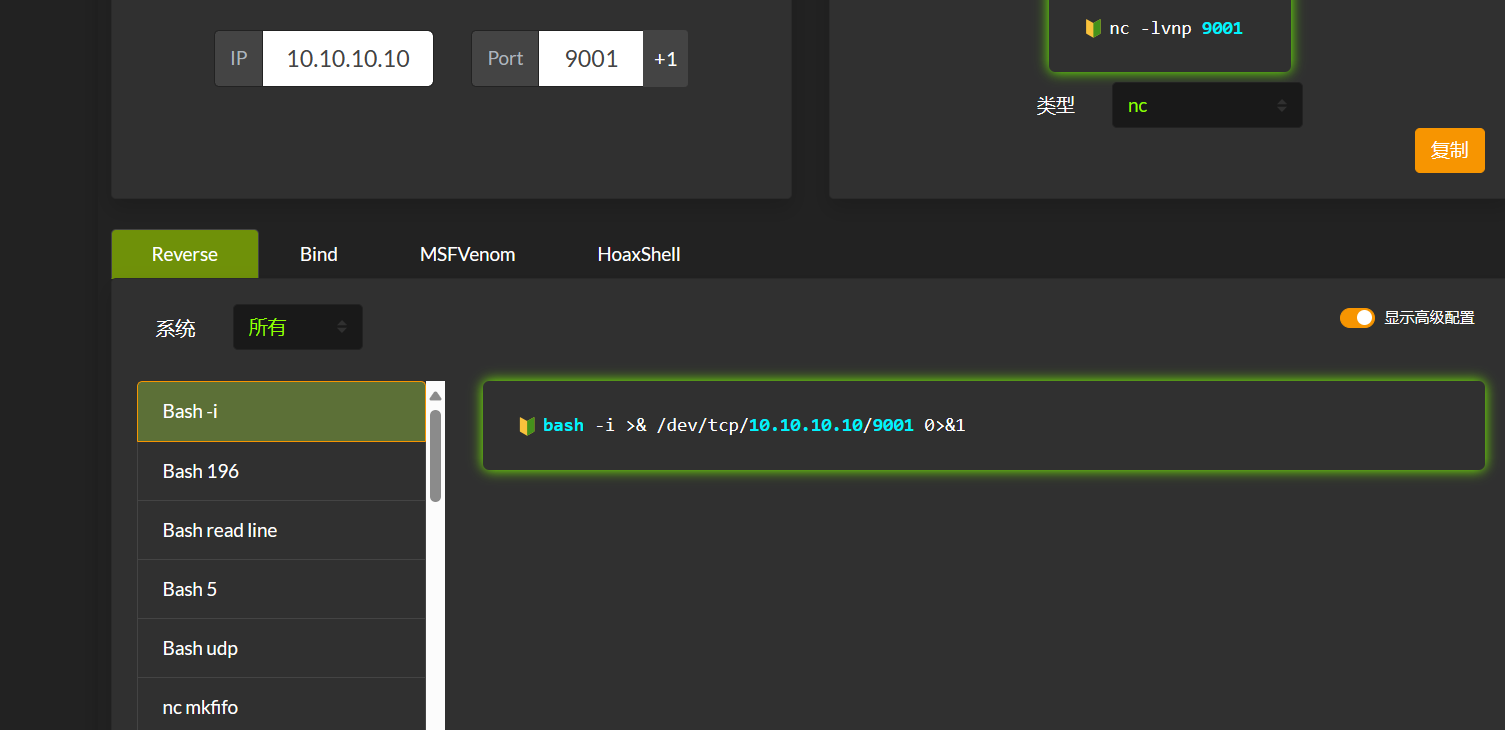Select the Bash 5 payload
1505x730 pixels.
(x=281, y=589)
